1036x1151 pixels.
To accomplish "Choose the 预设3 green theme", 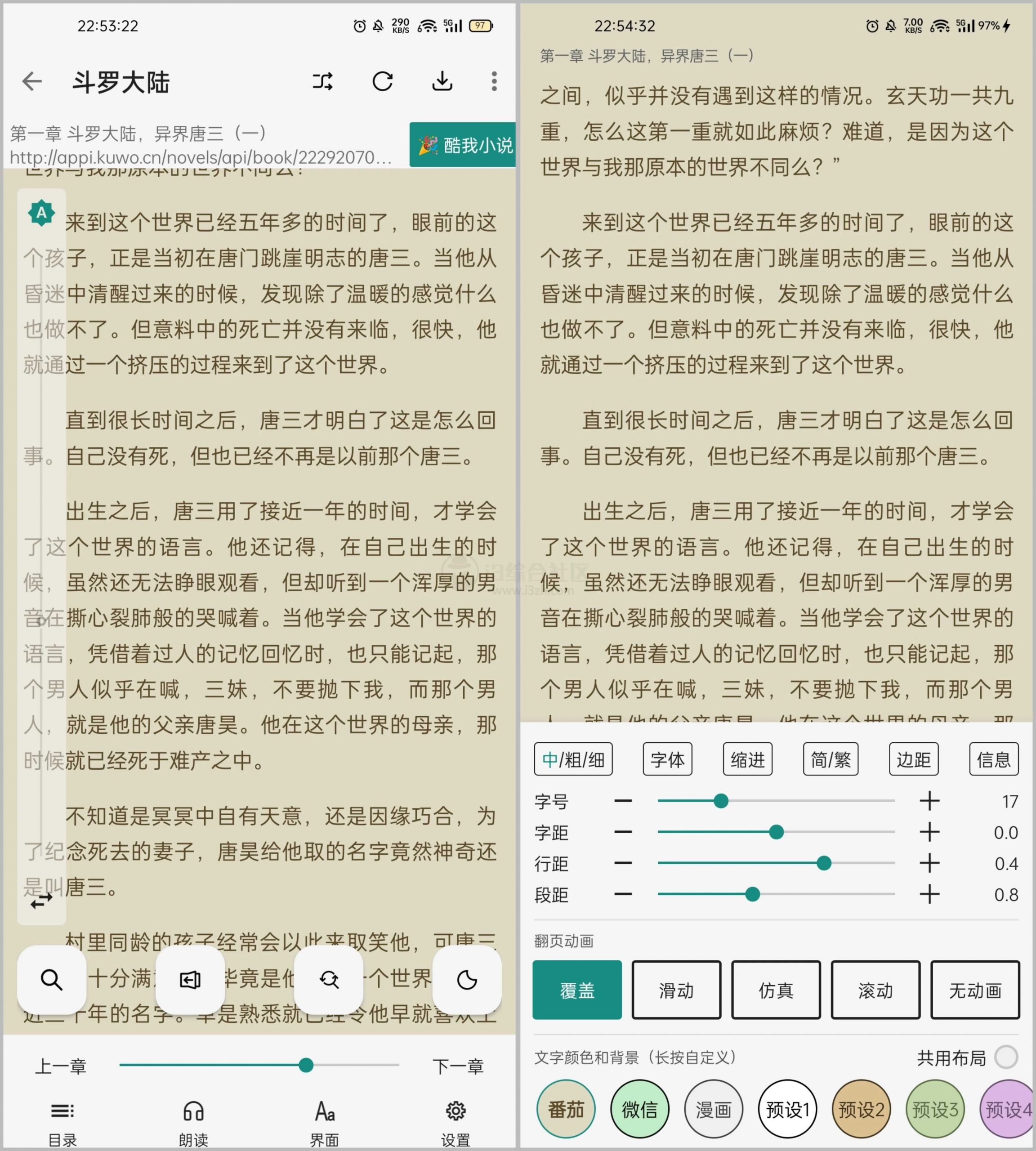I will point(935,1109).
